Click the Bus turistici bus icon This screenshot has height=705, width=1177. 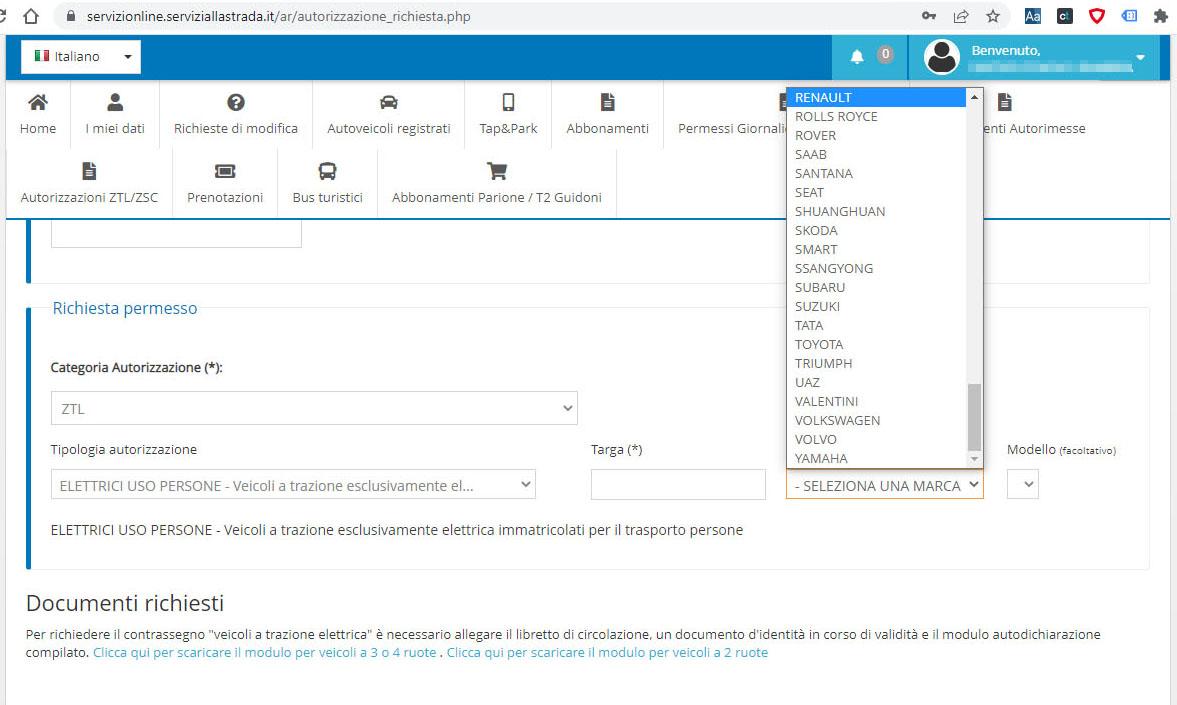coord(327,171)
